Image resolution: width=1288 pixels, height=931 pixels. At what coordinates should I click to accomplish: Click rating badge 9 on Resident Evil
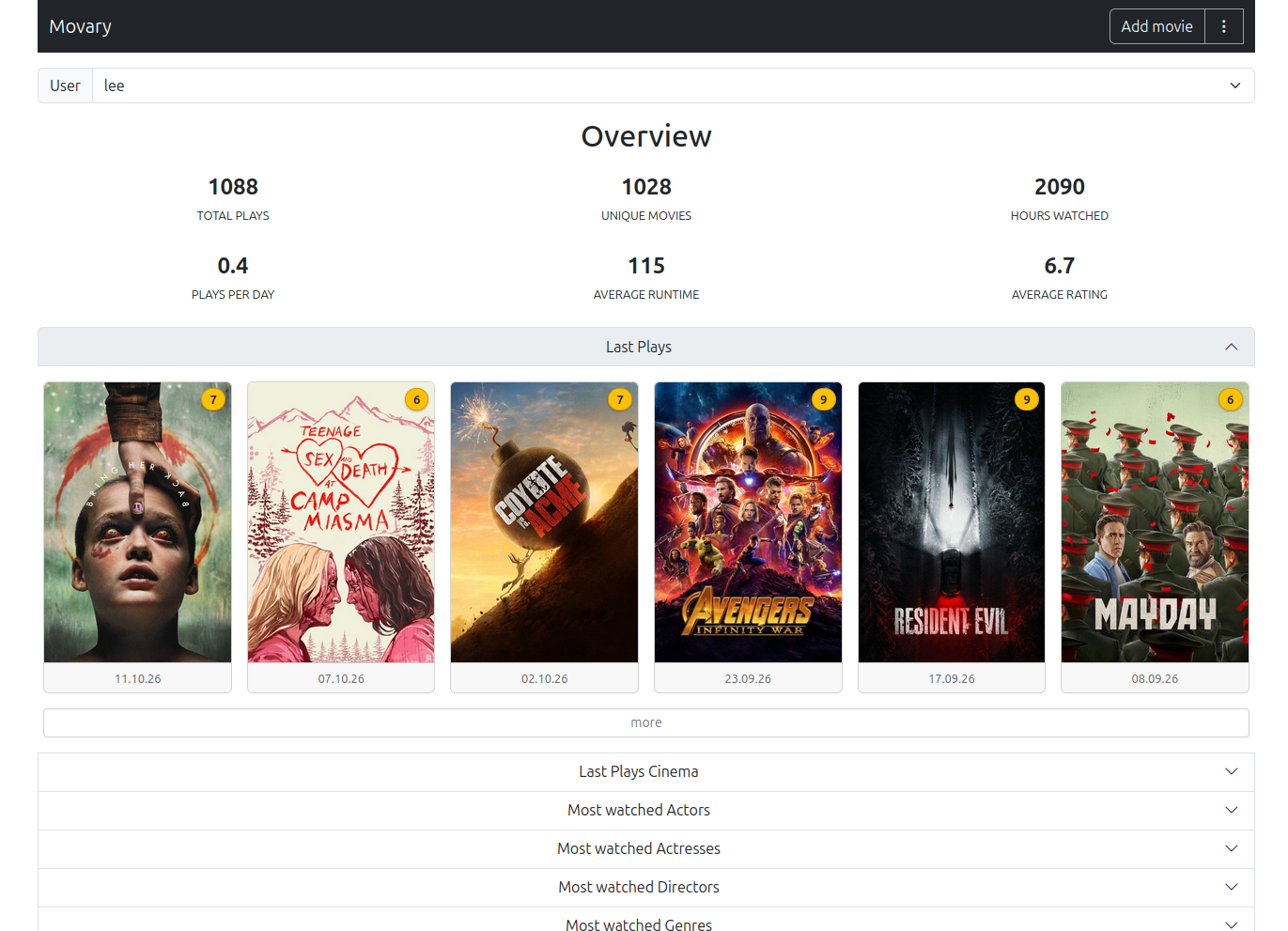point(1027,399)
